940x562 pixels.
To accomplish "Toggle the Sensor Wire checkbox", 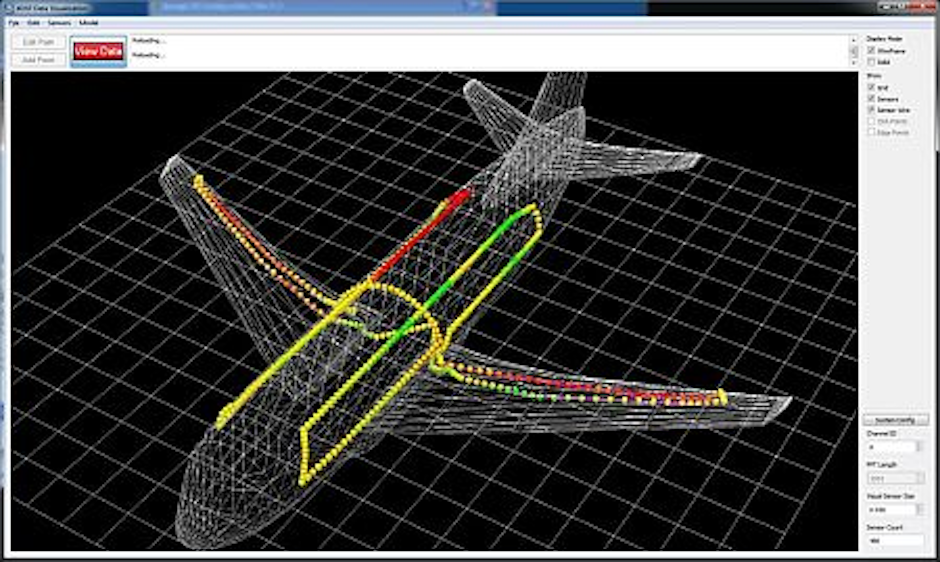I will coord(871,110).
